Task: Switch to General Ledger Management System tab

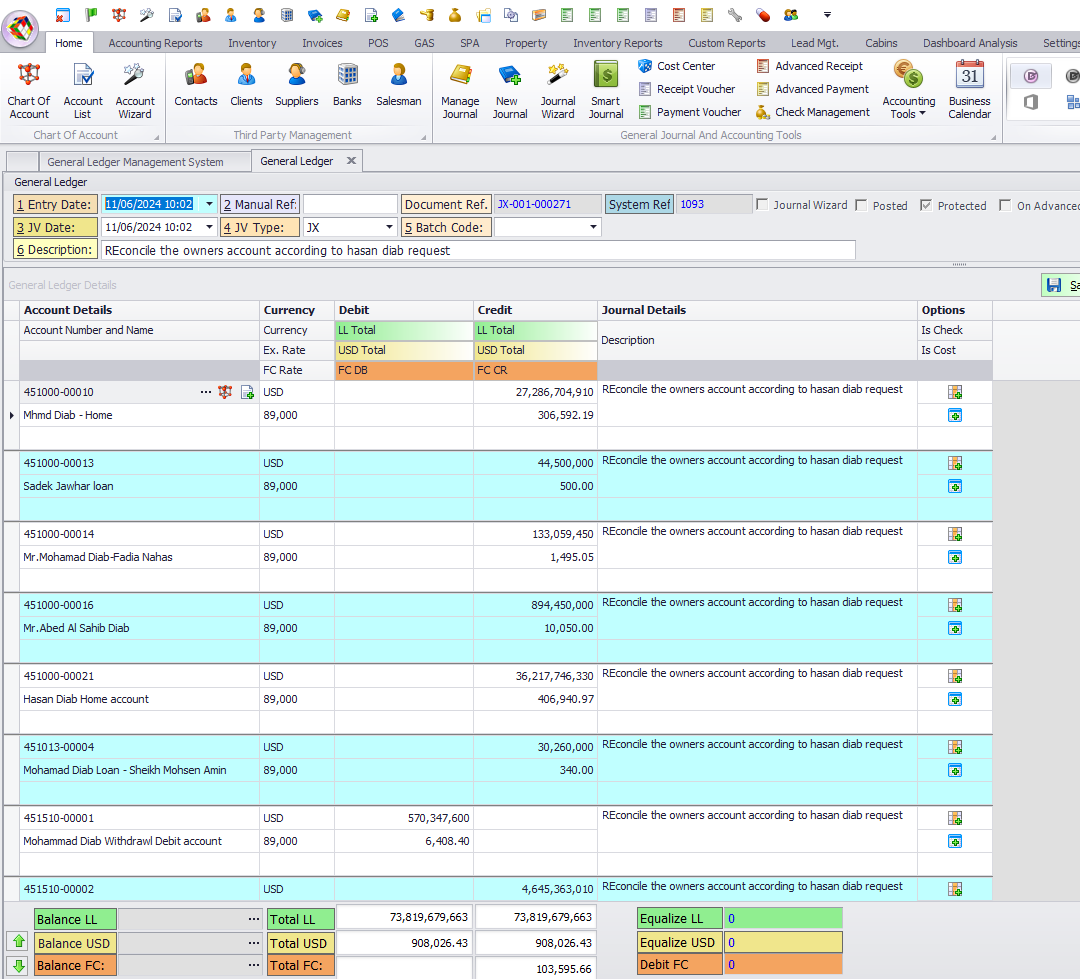Action: 135,161
